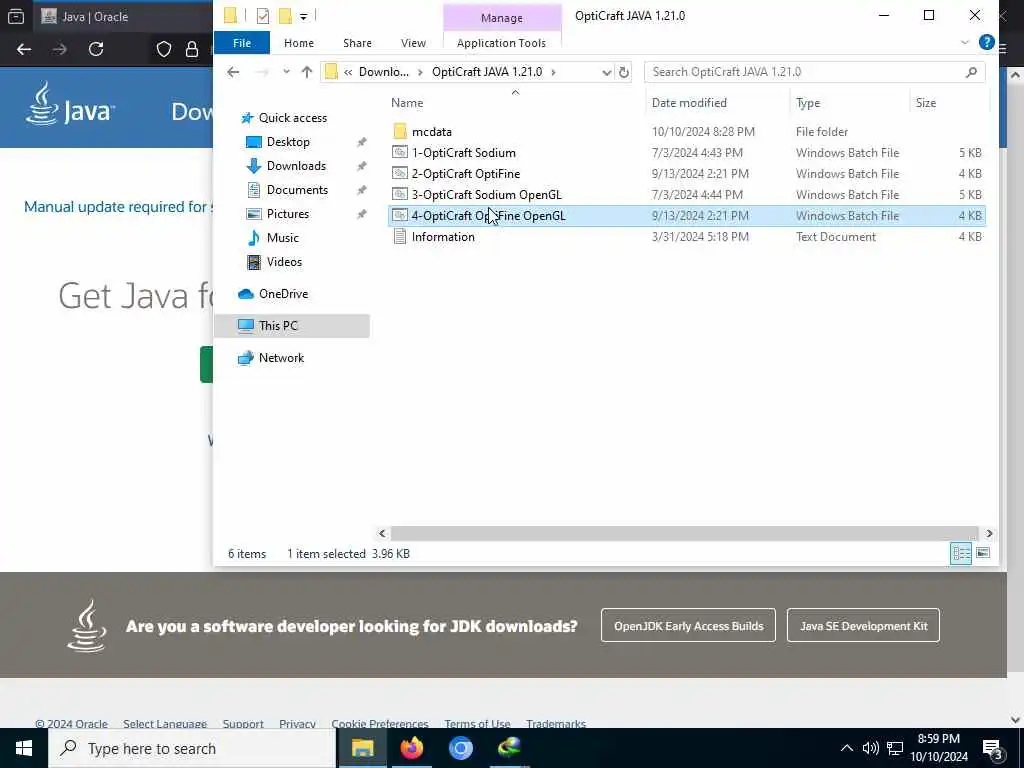Open Downloads in navigation pane
This screenshot has height=768, width=1024.
point(296,166)
